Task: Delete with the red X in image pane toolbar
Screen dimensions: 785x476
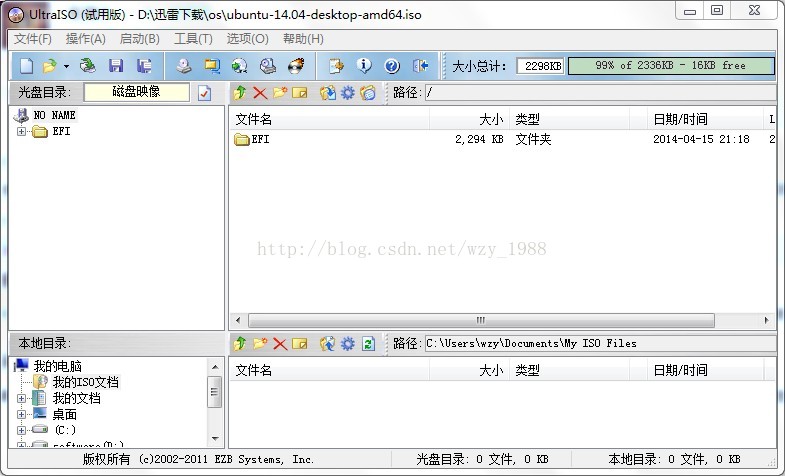Action: (x=260, y=93)
